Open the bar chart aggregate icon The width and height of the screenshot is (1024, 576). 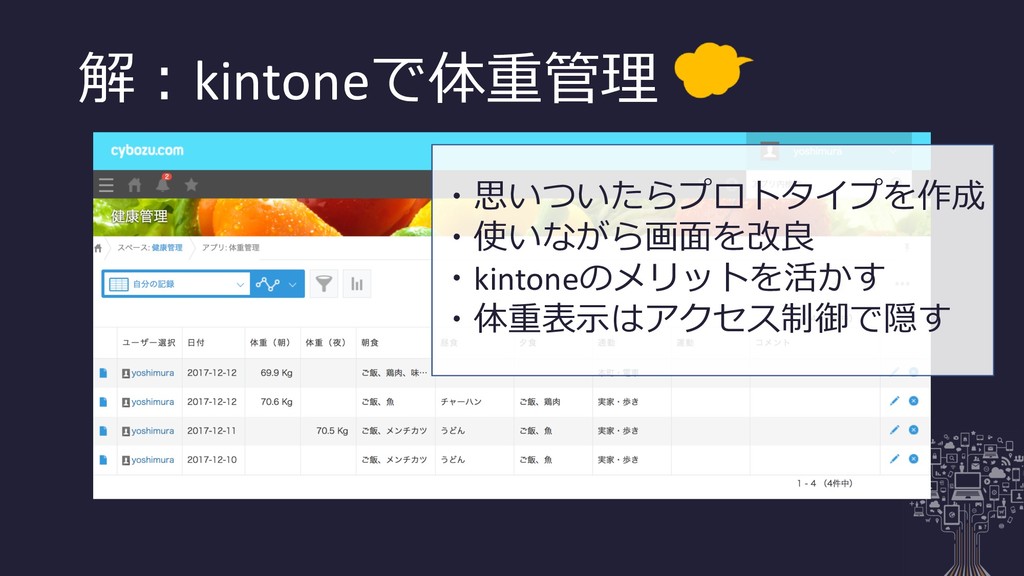pos(357,283)
